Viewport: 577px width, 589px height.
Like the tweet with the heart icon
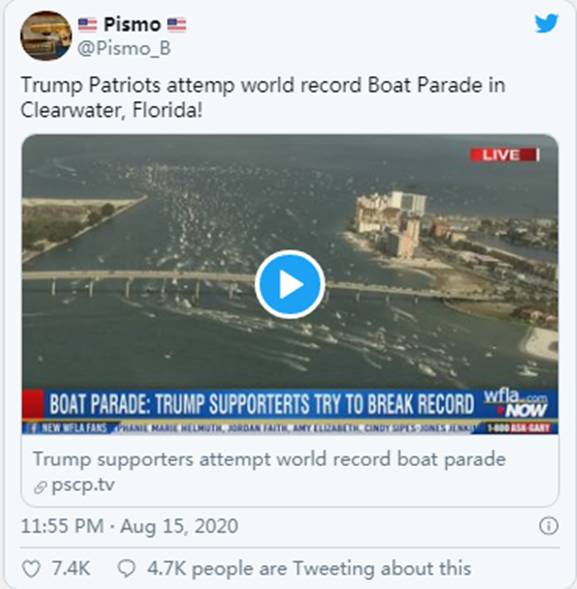31,568
